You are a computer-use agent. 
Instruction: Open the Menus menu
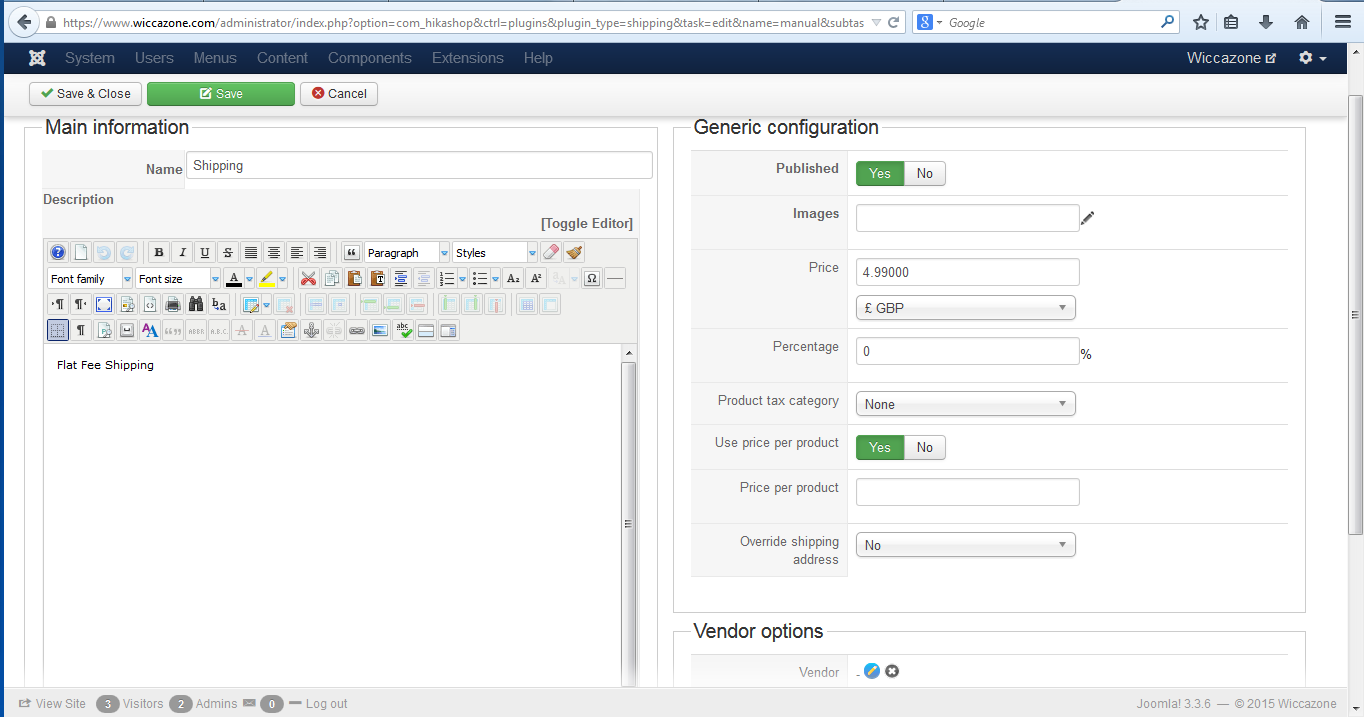click(215, 58)
